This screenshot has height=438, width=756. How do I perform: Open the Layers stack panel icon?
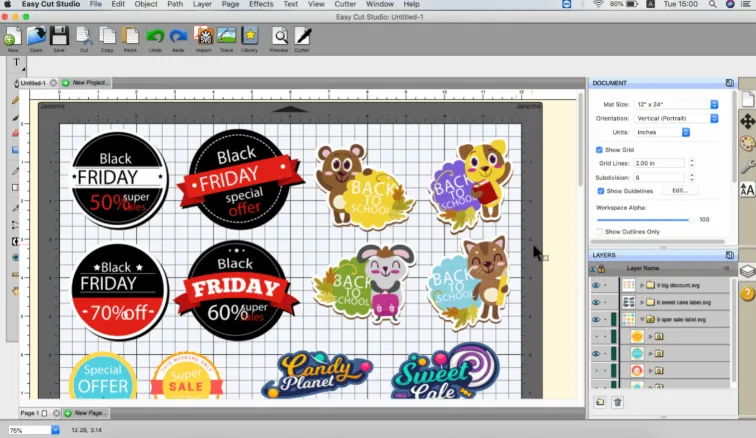(747, 271)
